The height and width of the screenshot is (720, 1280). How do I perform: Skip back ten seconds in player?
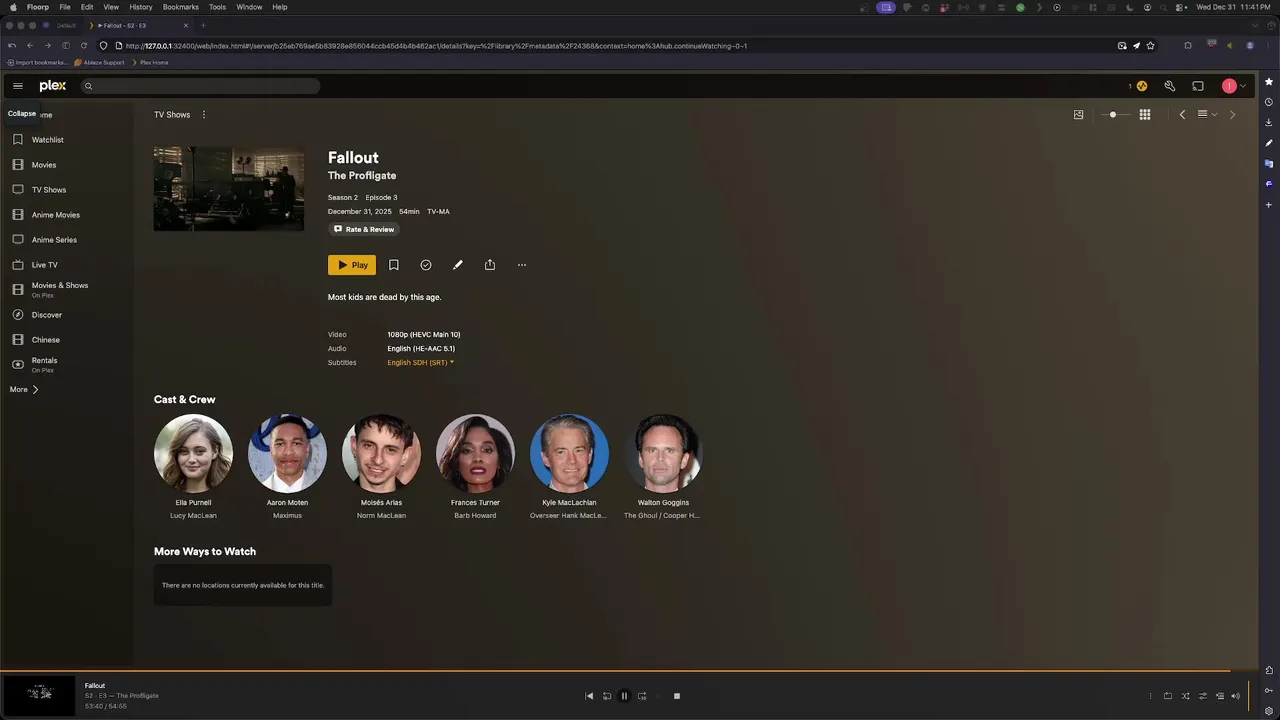pyautogui.click(x=607, y=696)
